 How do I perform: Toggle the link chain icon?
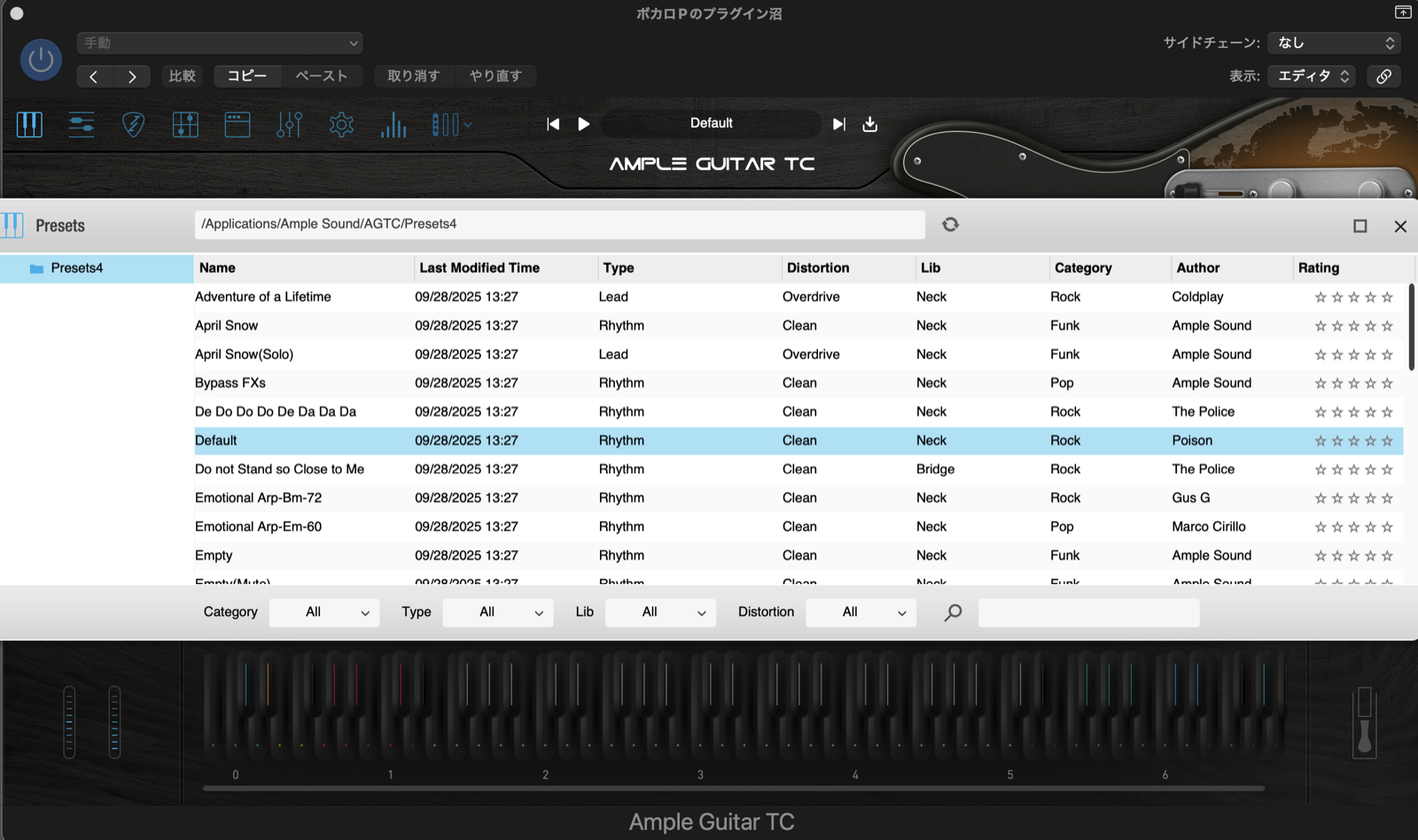(1383, 76)
